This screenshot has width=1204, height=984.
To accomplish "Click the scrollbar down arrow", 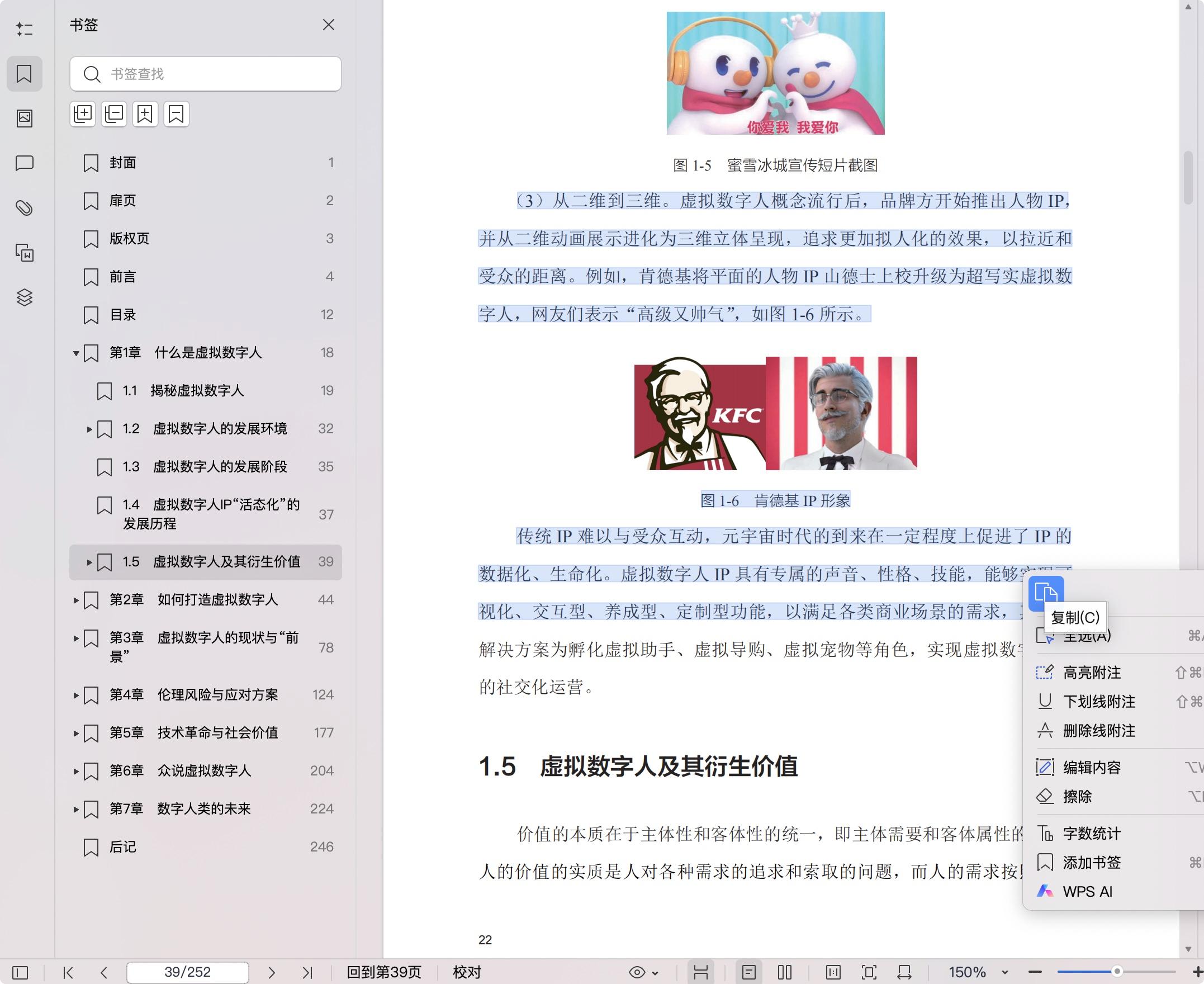I will (x=1188, y=949).
